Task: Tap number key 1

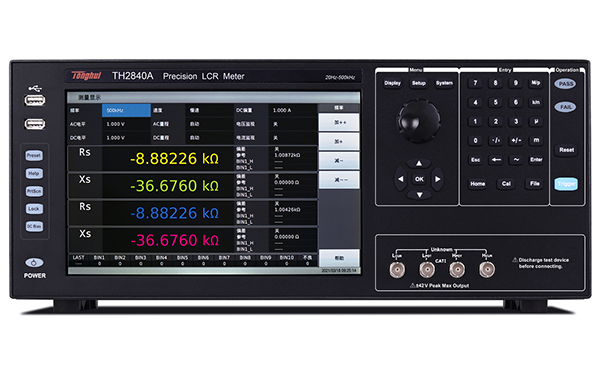Action: coord(476,121)
